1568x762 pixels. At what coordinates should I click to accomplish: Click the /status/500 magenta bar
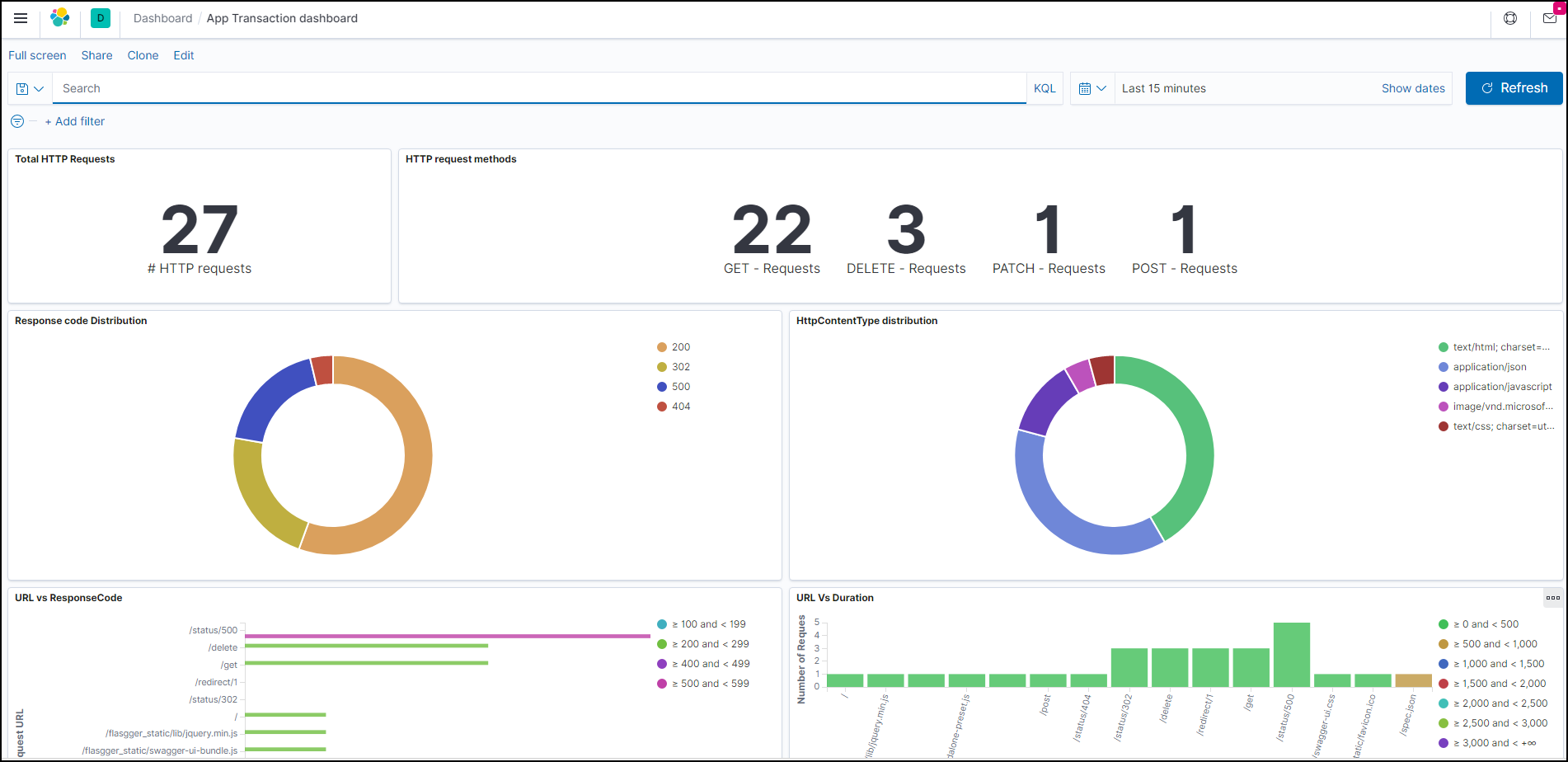(x=448, y=636)
